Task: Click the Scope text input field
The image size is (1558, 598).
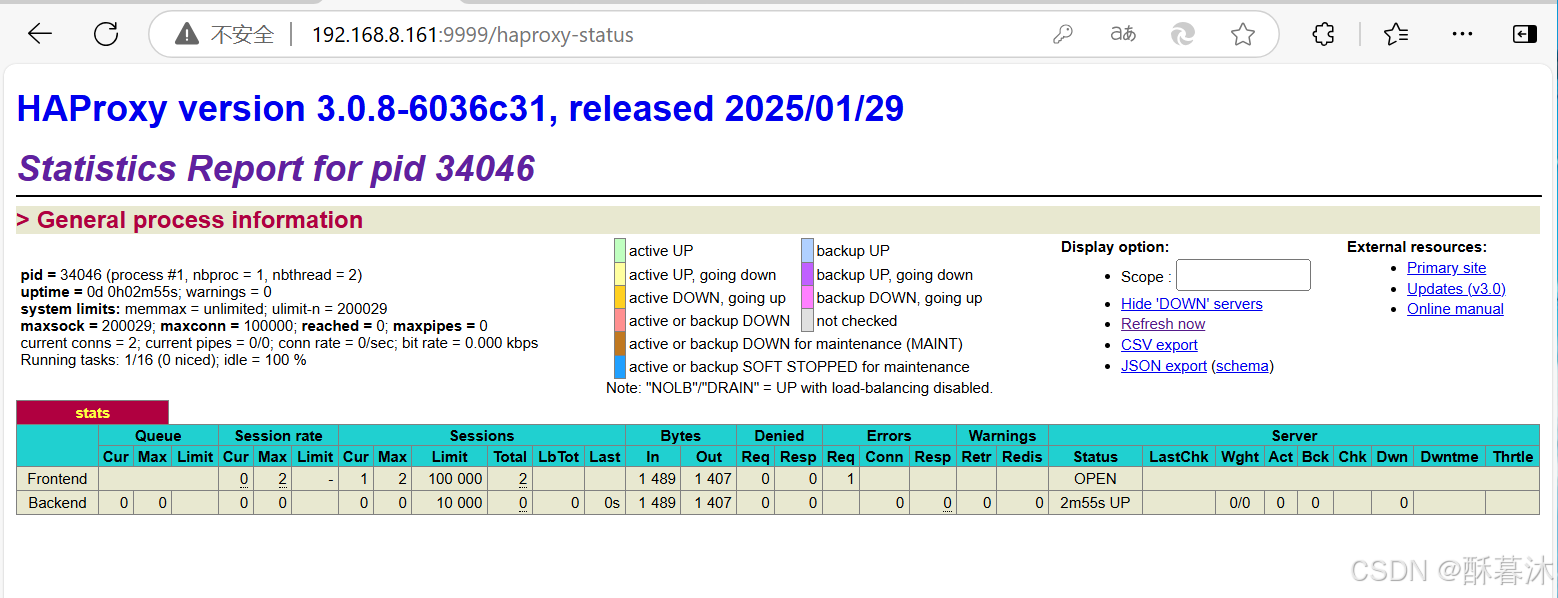Action: (1243, 275)
